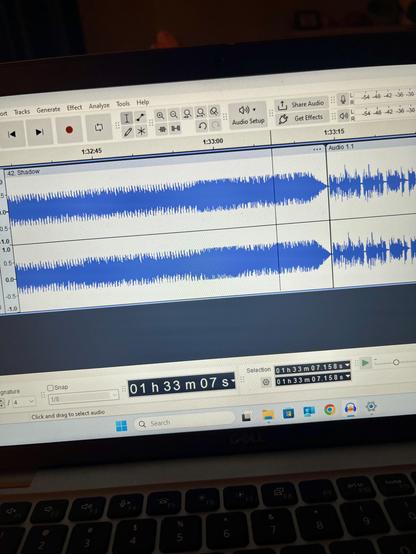Open the Audio Setup dropdown
Image resolution: width=416 pixels, height=554 pixels.
click(248, 115)
